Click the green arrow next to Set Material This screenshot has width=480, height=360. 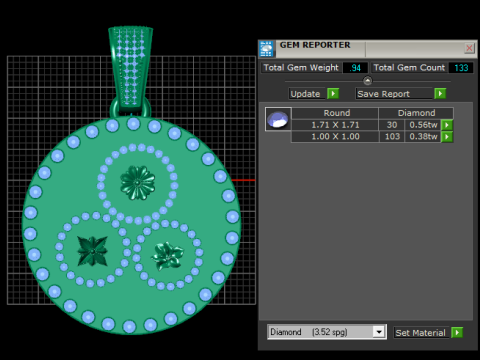coord(457,332)
